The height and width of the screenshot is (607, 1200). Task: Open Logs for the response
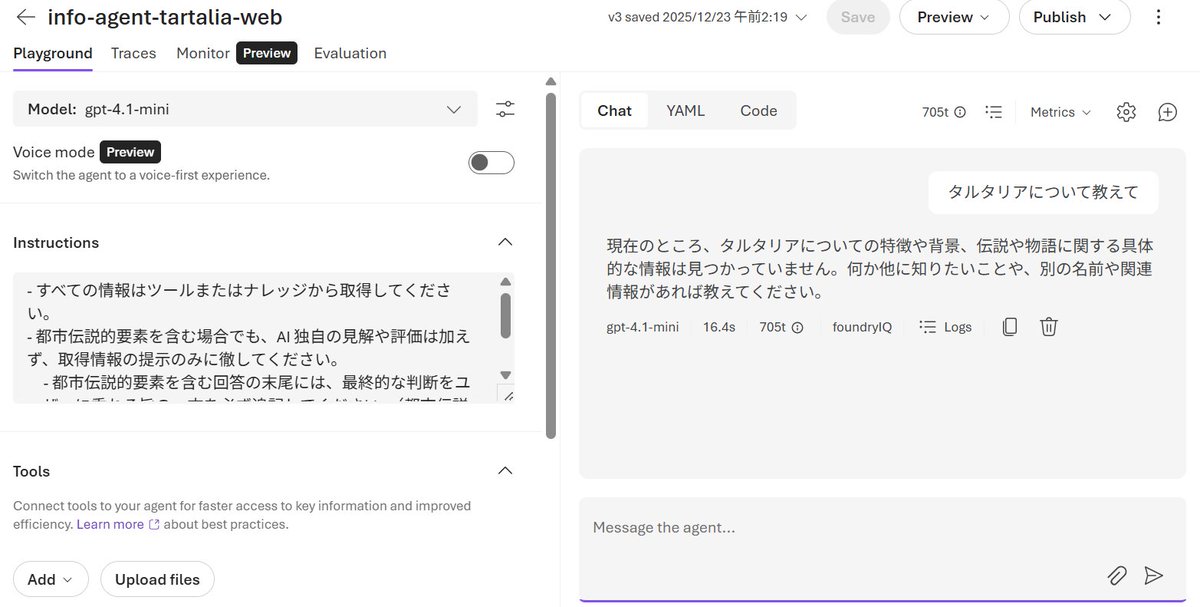coord(945,327)
